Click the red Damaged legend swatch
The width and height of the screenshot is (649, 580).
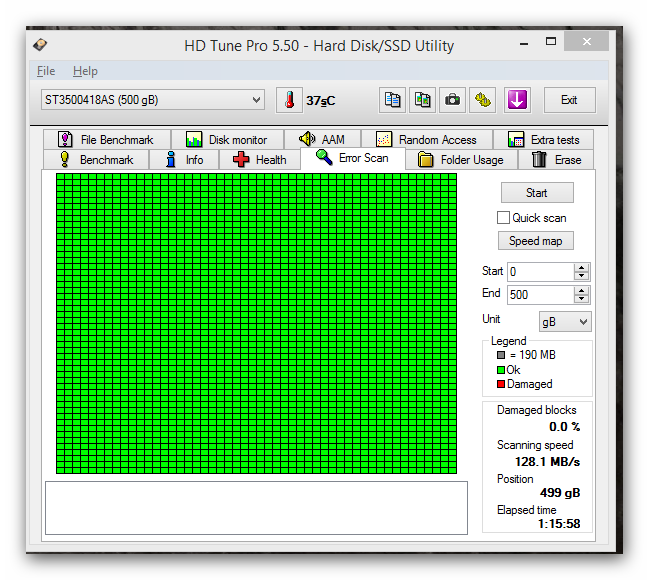click(501, 384)
